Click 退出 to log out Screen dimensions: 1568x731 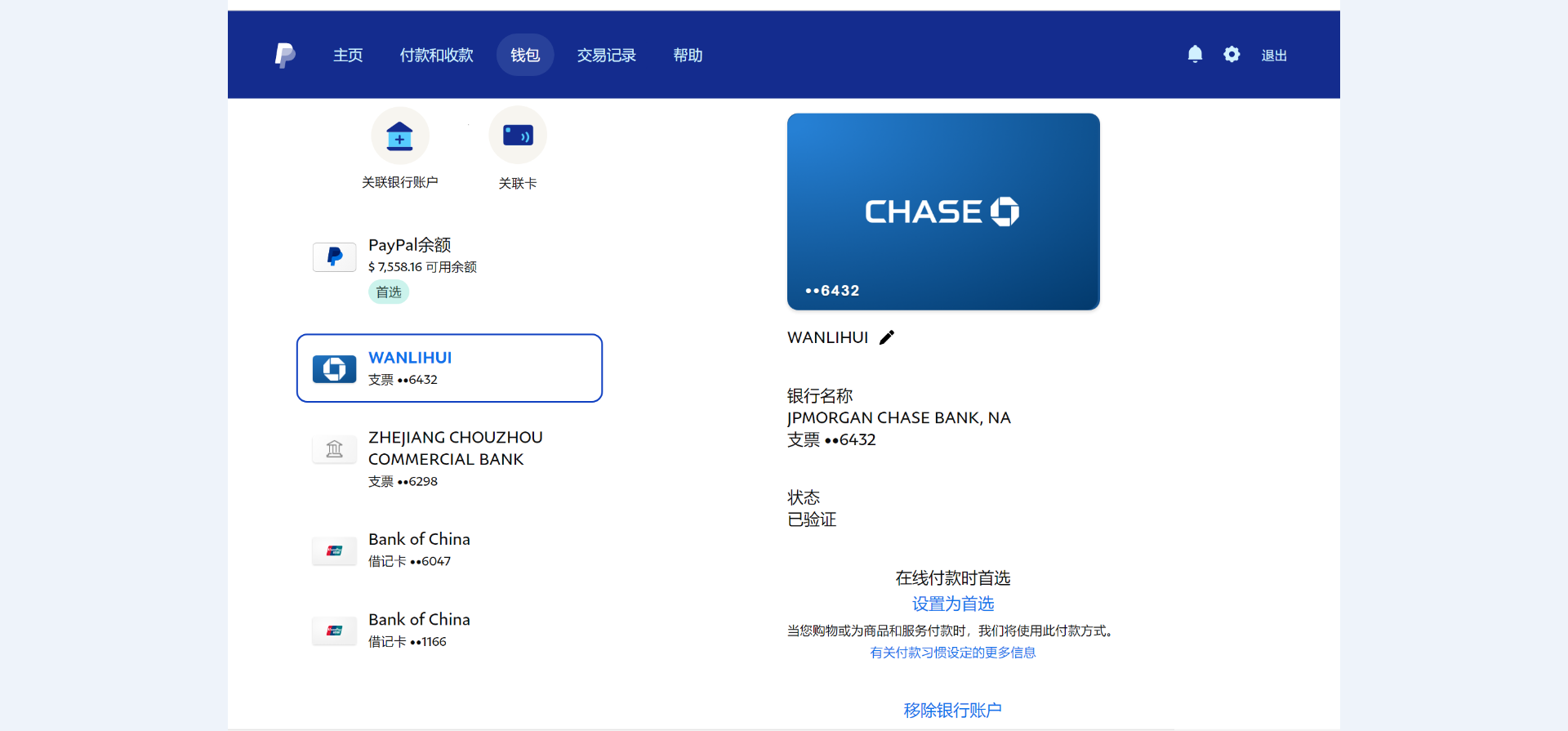coord(1274,56)
